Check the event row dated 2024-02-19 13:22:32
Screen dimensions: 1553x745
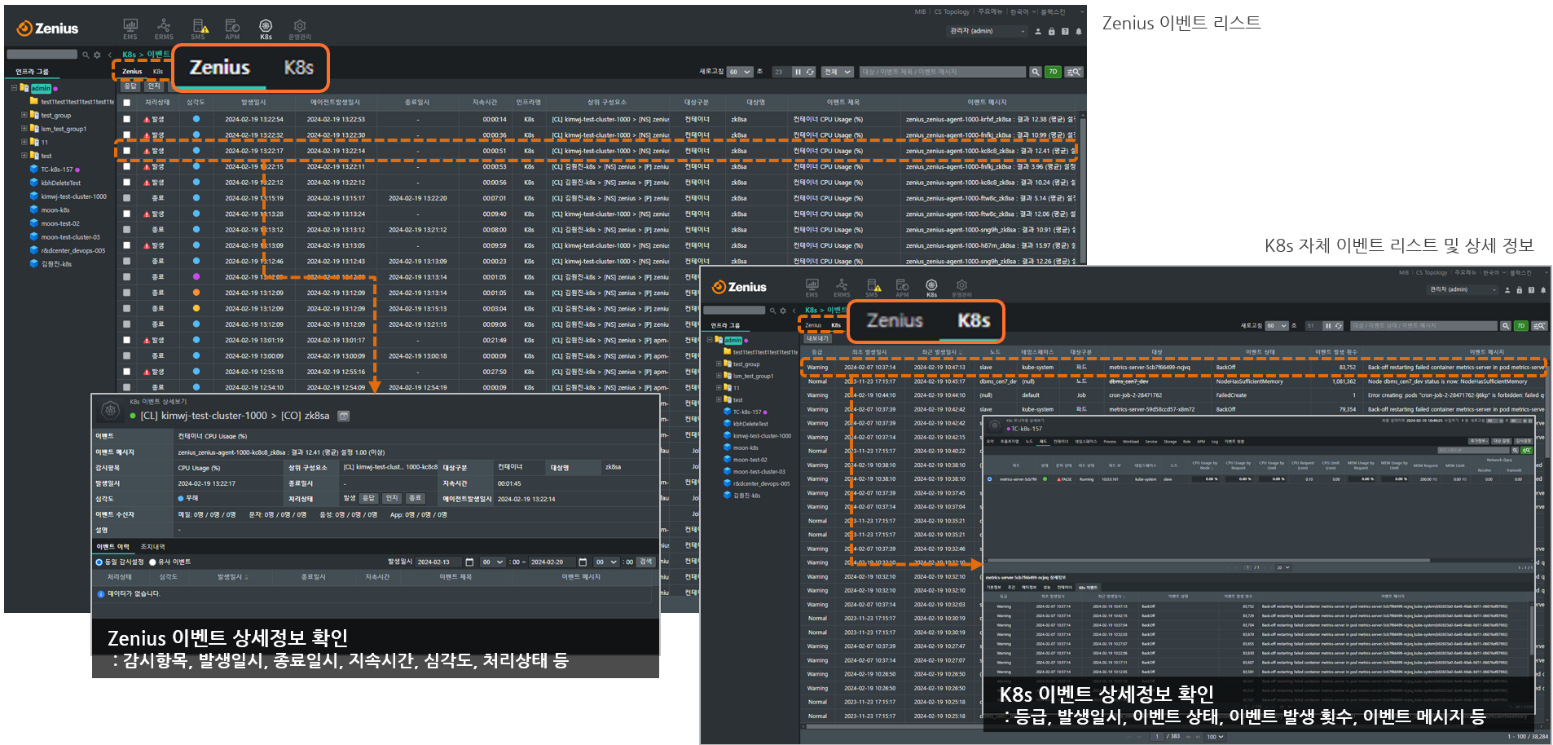click(x=127, y=134)
